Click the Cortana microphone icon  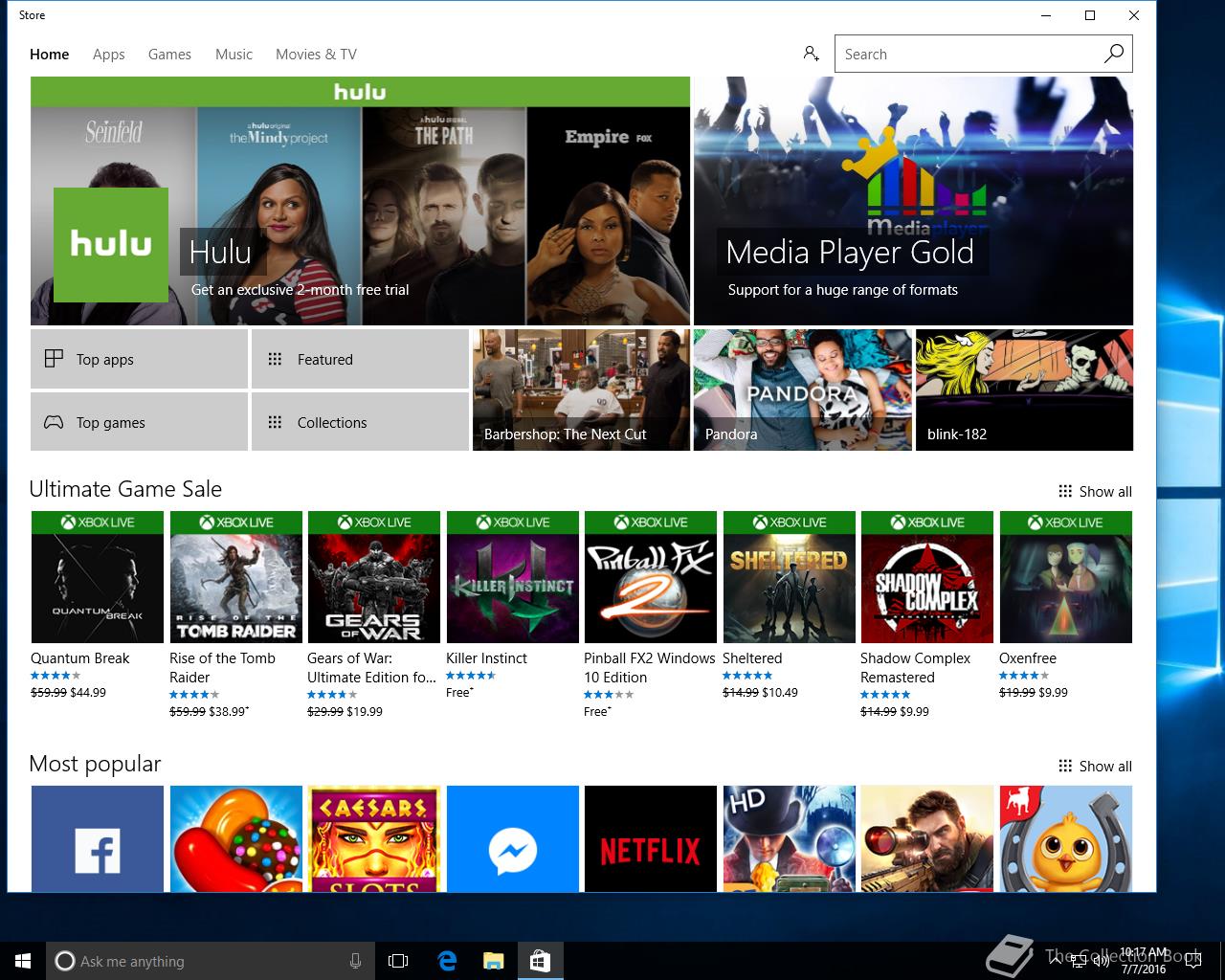pos(355,961)
